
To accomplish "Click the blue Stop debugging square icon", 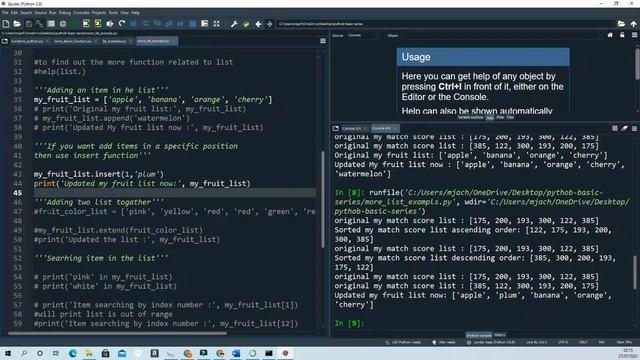I will [192, 24].
